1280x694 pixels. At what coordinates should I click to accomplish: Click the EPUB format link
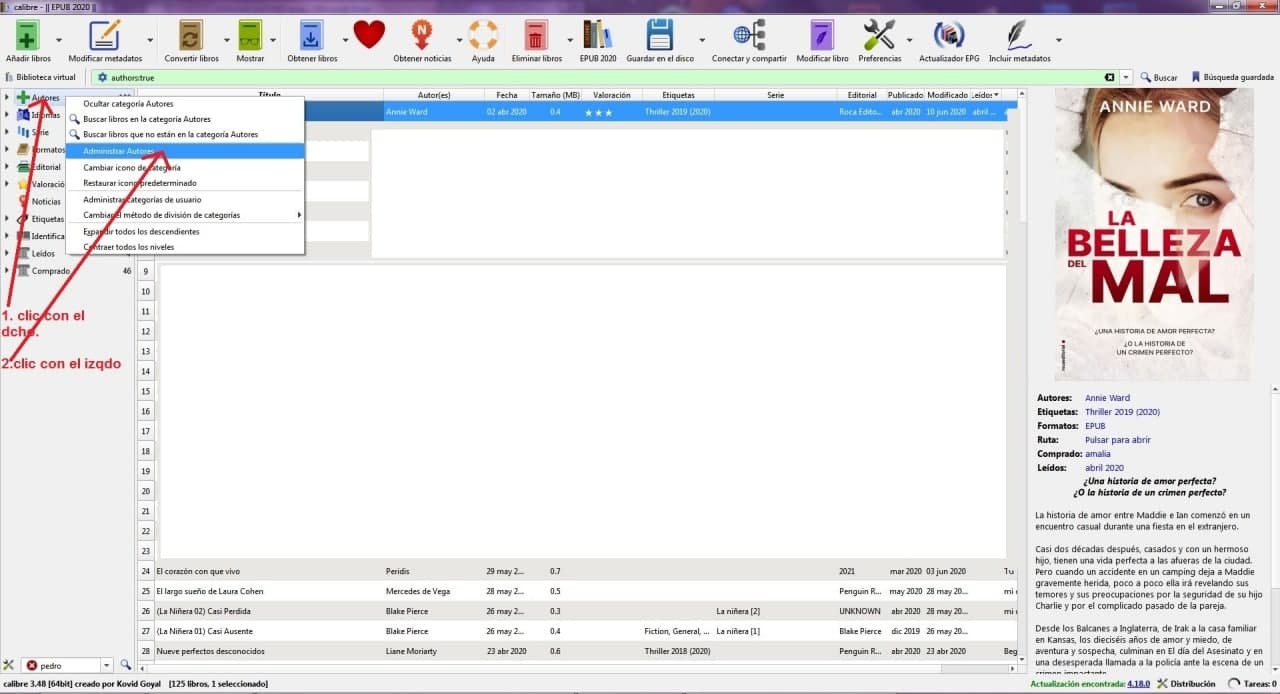pyautogui.click(x=1095, y=426)
